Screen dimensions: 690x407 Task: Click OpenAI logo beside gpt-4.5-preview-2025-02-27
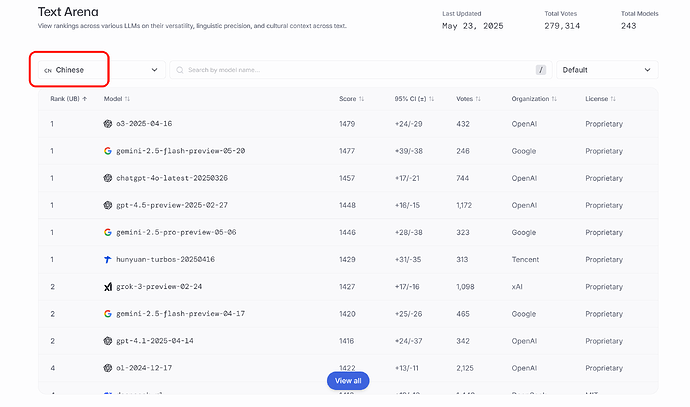108,205
